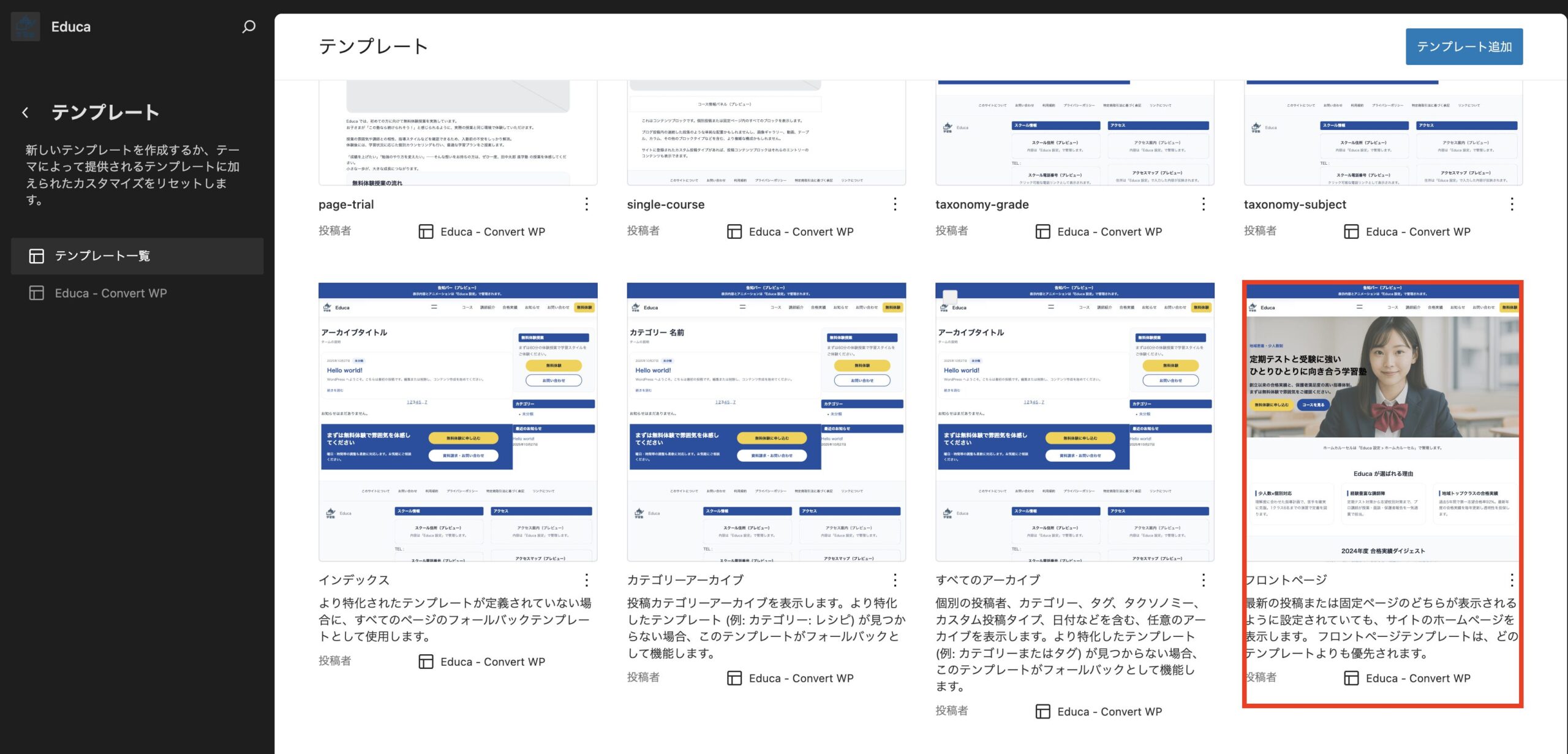This screenshot has height=754, width=1568.
Task: Click theme icon under page-trial template
Action: pyautogui.click(x=426, y=232)
